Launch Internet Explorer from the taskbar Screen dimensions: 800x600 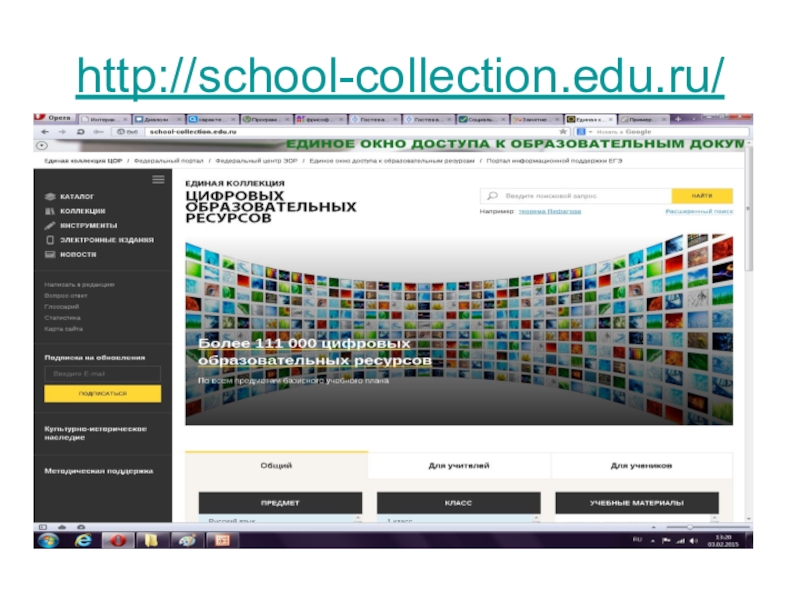click(83, 540)
